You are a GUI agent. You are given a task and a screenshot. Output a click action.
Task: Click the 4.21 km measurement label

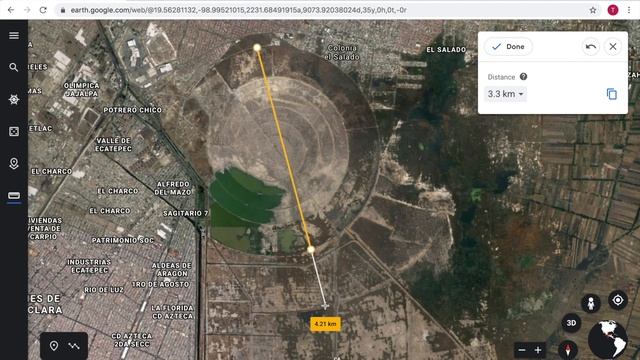pyautogui.click(x=325, y=324)
